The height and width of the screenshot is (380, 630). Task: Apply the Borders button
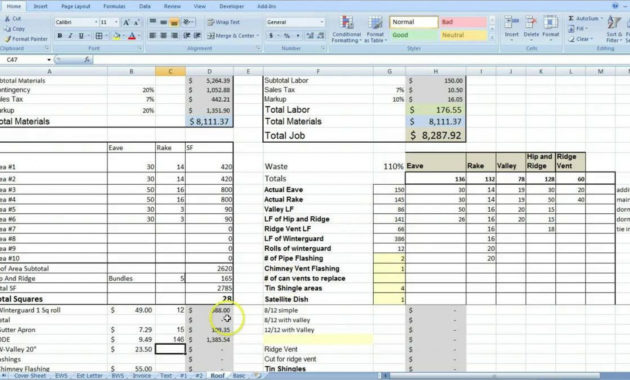99,36
